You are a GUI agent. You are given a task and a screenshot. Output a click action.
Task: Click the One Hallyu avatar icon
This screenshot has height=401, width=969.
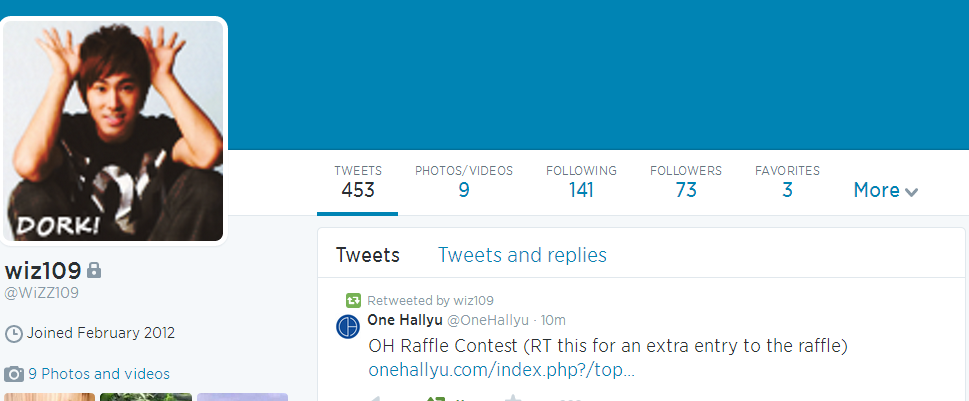[348, 326]
